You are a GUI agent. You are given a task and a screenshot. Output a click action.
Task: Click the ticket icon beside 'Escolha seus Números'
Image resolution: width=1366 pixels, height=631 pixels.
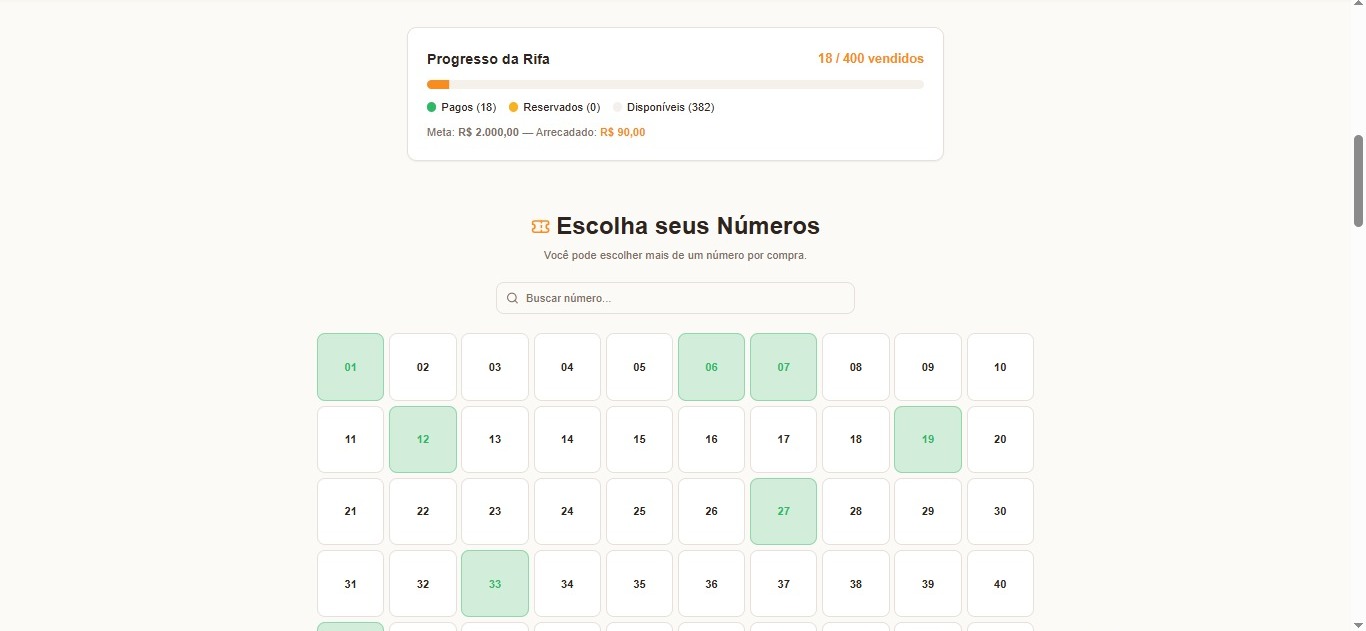pos(540,226)
